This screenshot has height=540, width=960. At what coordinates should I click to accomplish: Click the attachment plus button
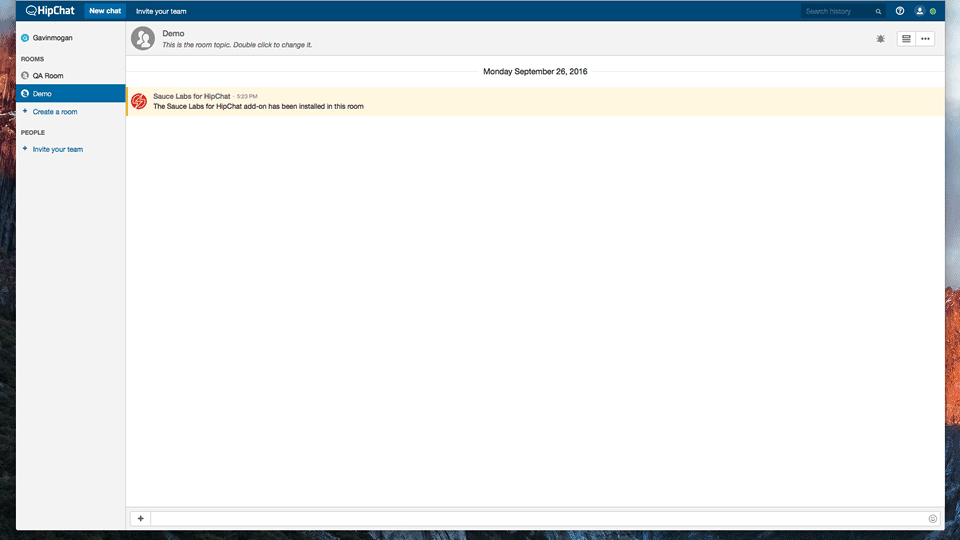[140, 519]
